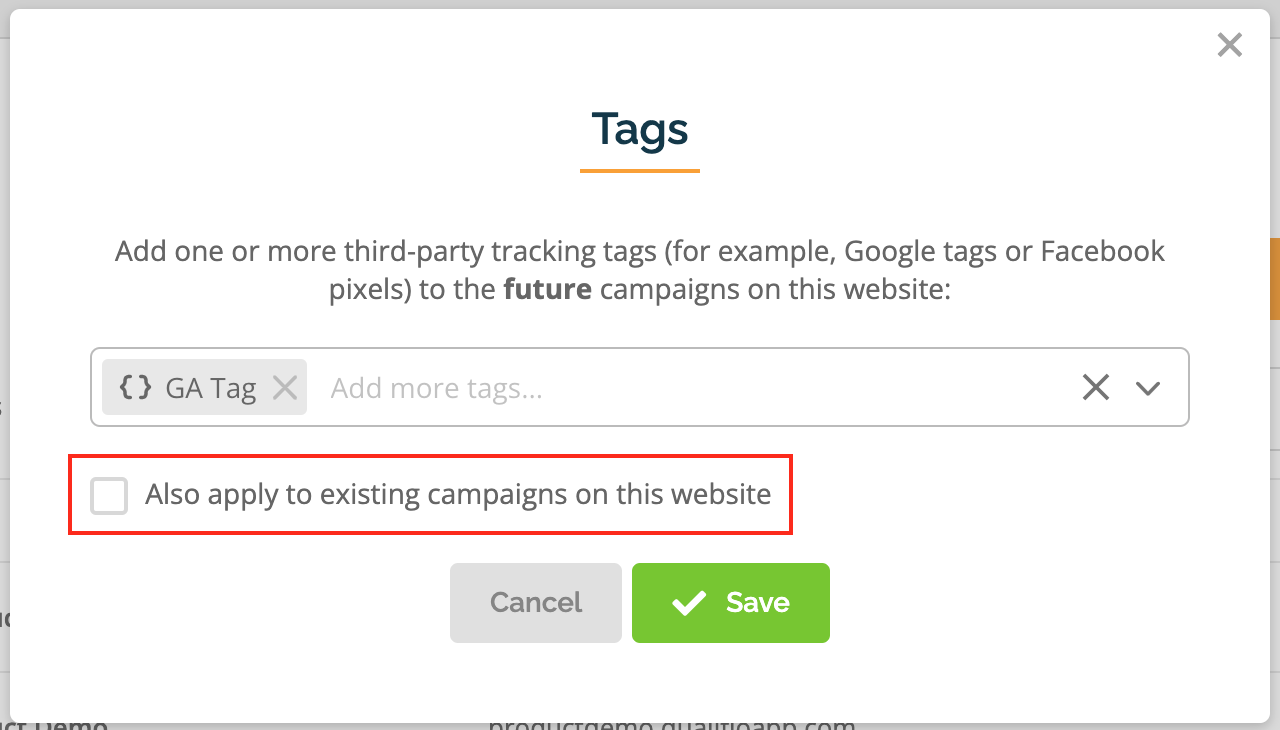Click the curly braces icon on GA Tag
The image size is (1280, 730).
(135, 387)
